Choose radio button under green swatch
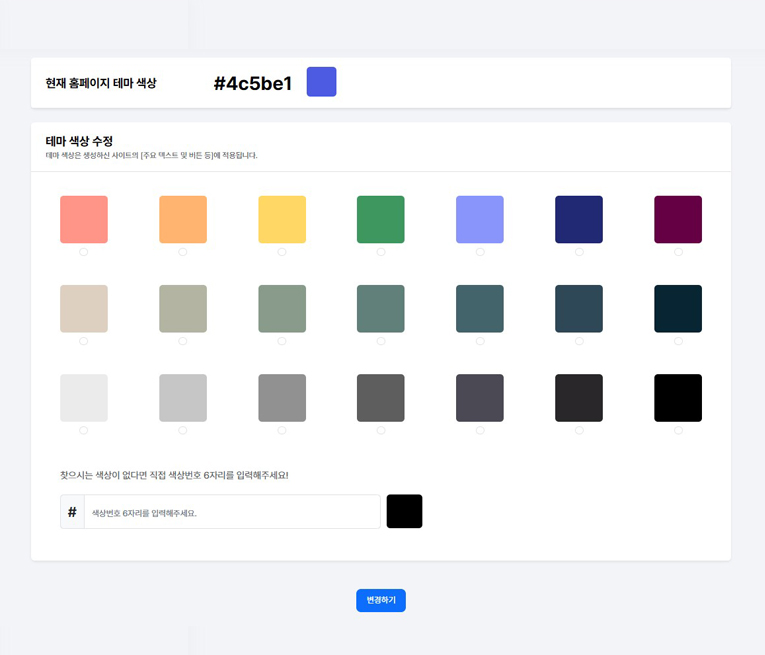 click(381, 252)
